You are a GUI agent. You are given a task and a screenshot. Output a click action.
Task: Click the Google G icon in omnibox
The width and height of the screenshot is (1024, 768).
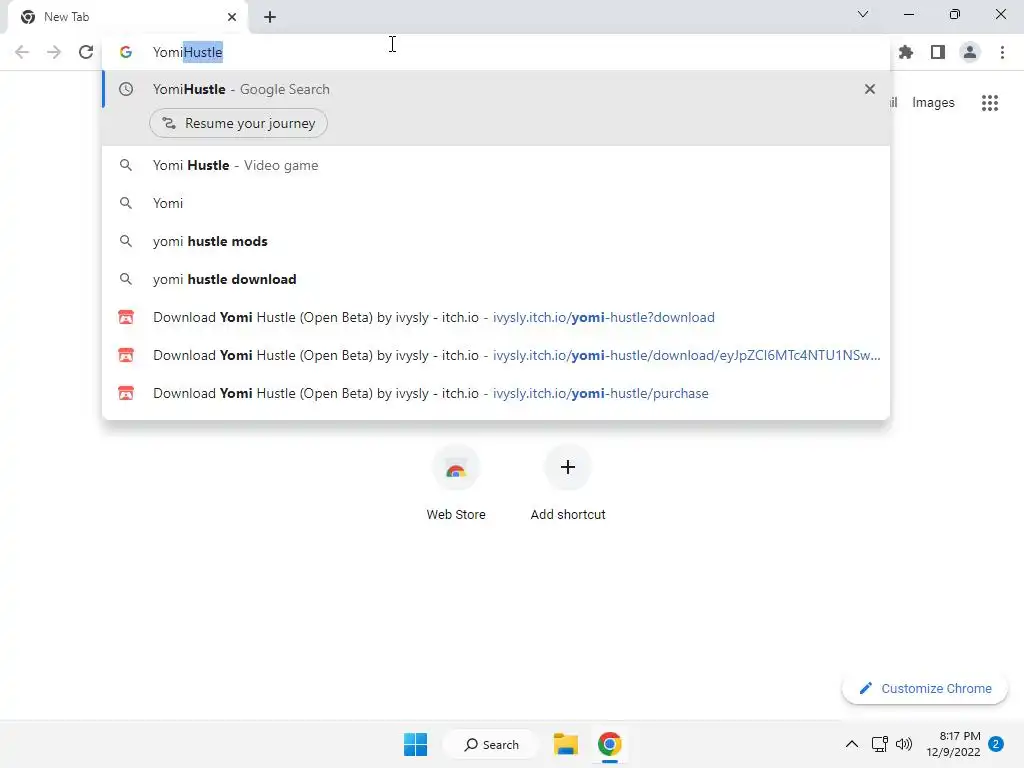(x=126, y=52)
